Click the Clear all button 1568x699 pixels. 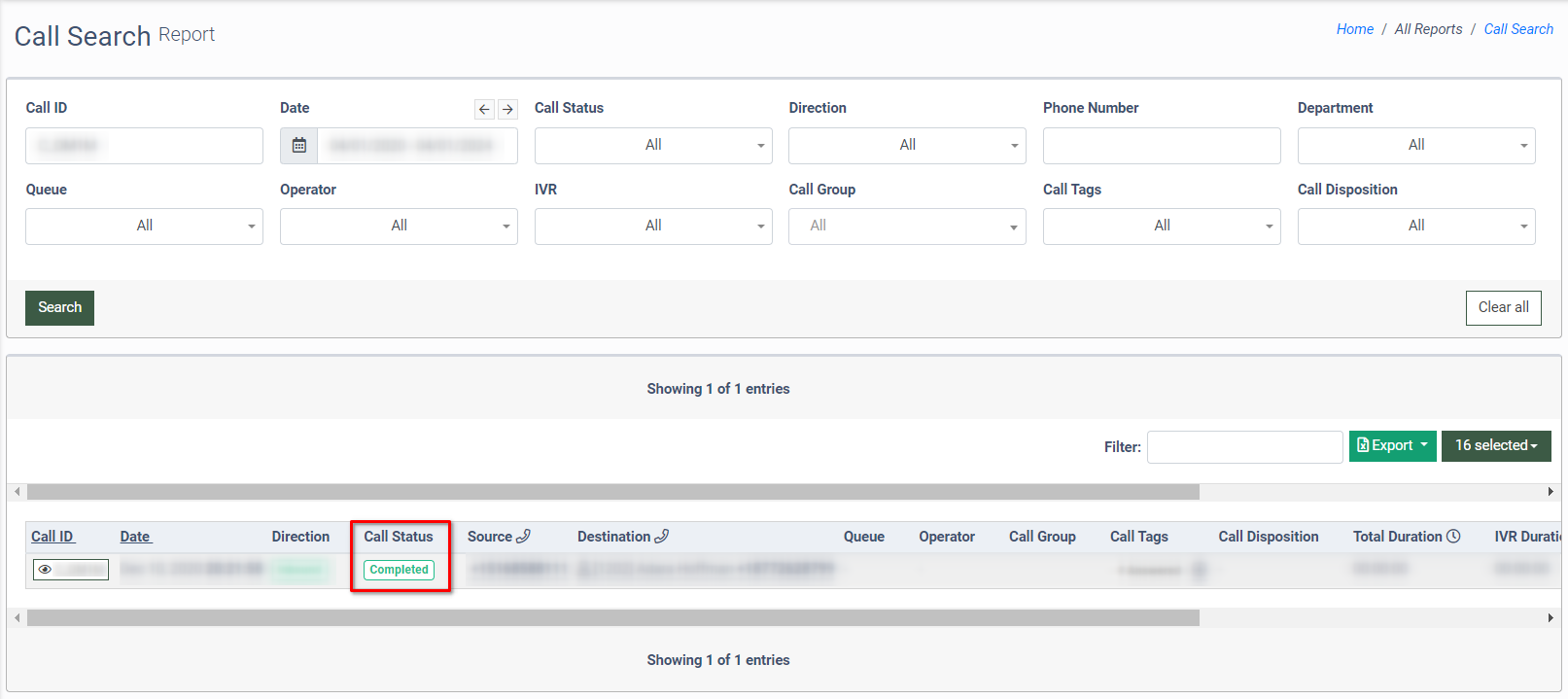[1503, 308]
